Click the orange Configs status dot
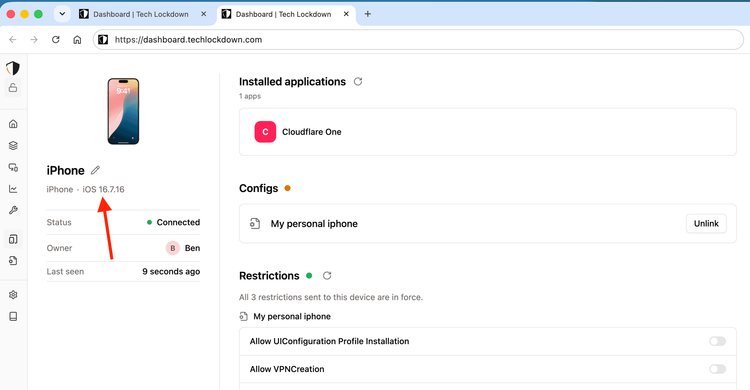This screenshot has width=750, height=390. click(x=287, y=188)
